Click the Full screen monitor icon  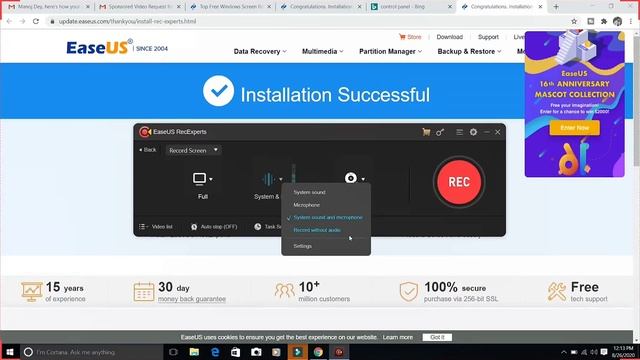(x=200, y=179)
